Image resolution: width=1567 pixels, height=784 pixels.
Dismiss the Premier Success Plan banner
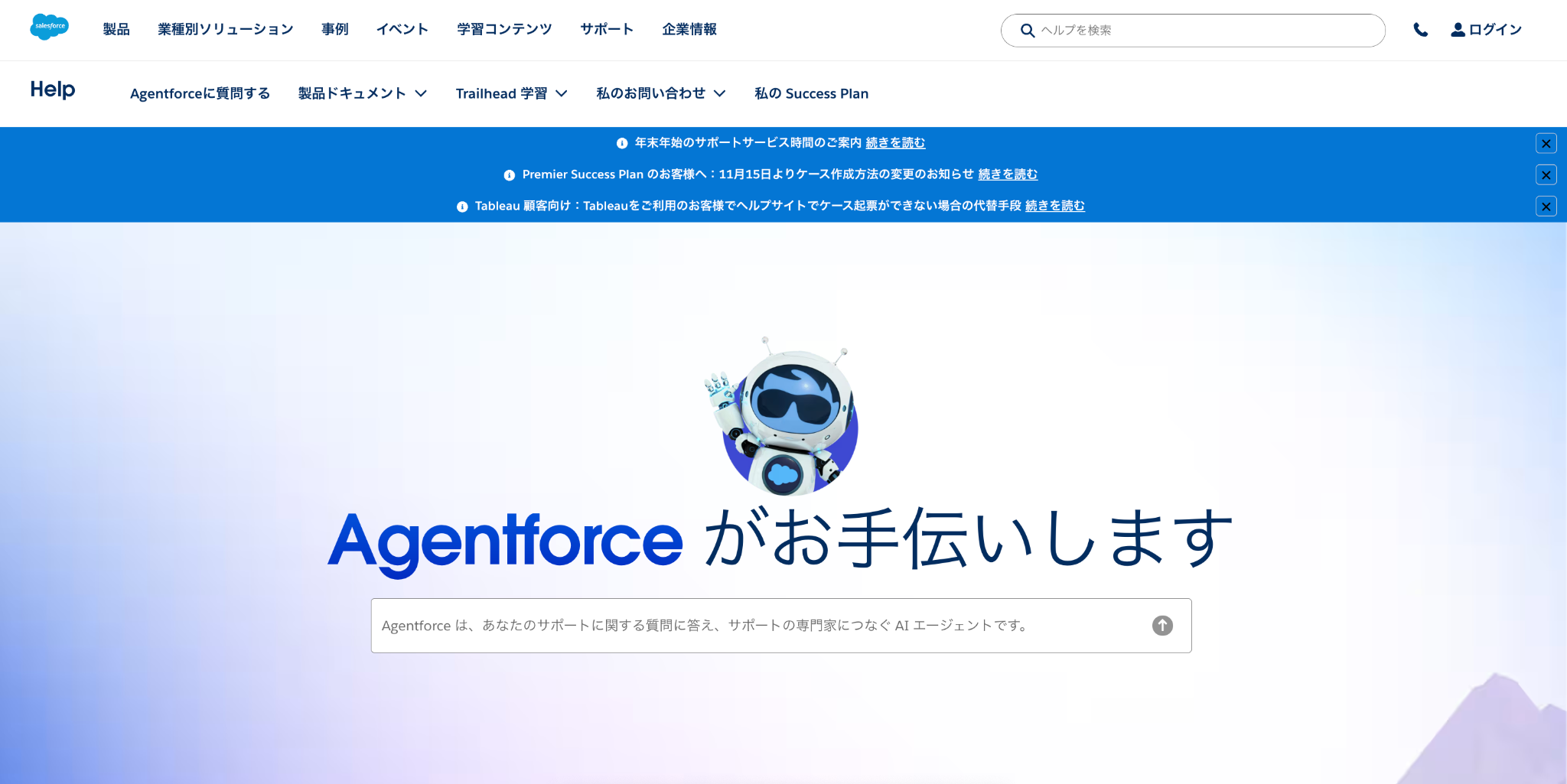tap(1546, 175)
